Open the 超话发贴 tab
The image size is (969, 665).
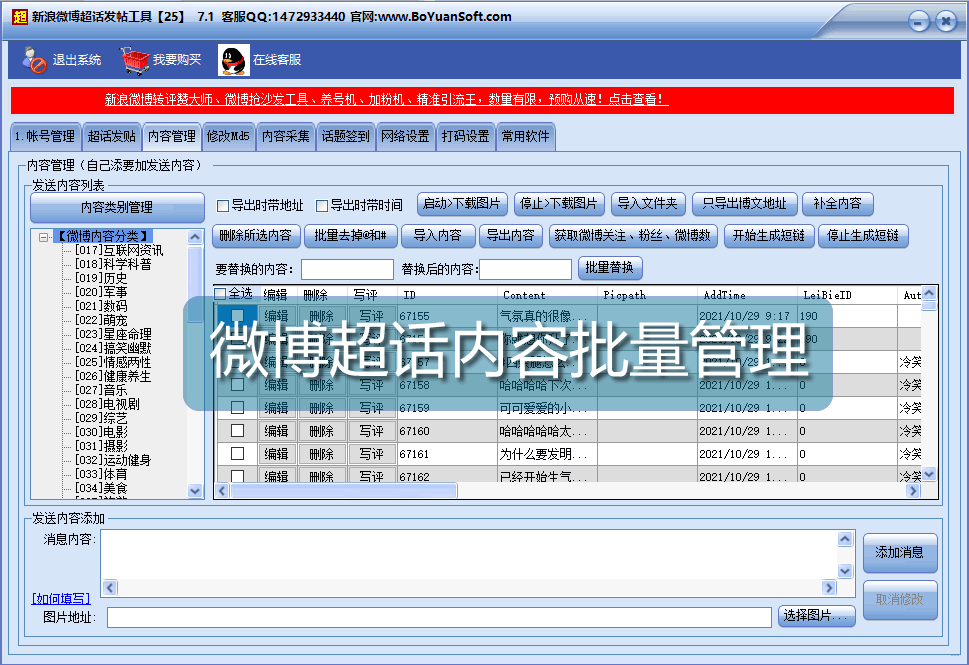coord(112,137)
